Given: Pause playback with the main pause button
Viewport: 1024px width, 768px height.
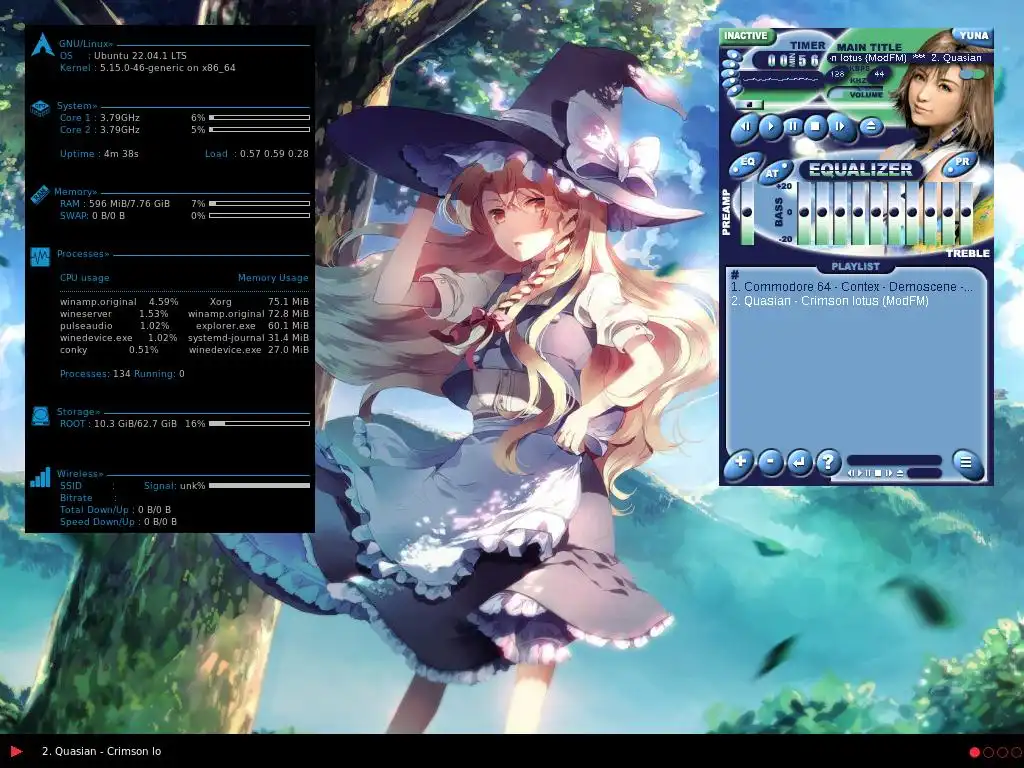Looking at the screenshot, I should 793,125.
